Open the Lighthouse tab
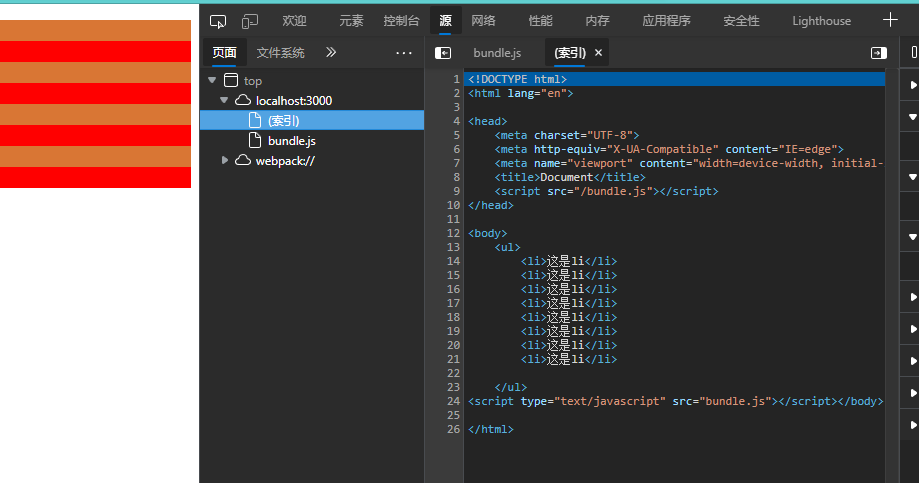 (x=822, y=21)
